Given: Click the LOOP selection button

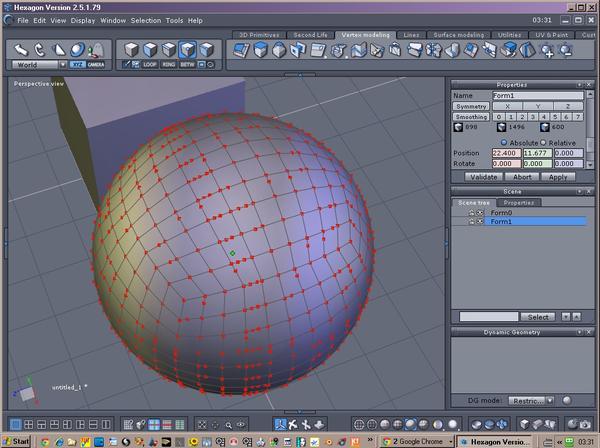Looking at the screenshot, I should coord(150,64).
